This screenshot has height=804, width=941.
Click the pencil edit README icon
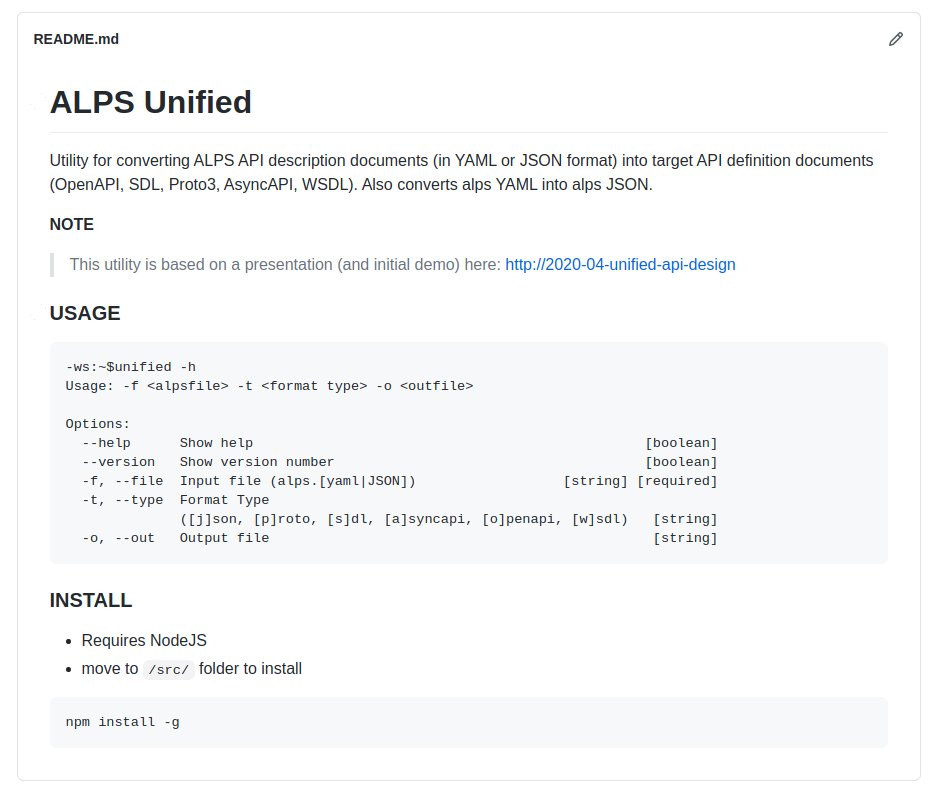coord(895,39)
